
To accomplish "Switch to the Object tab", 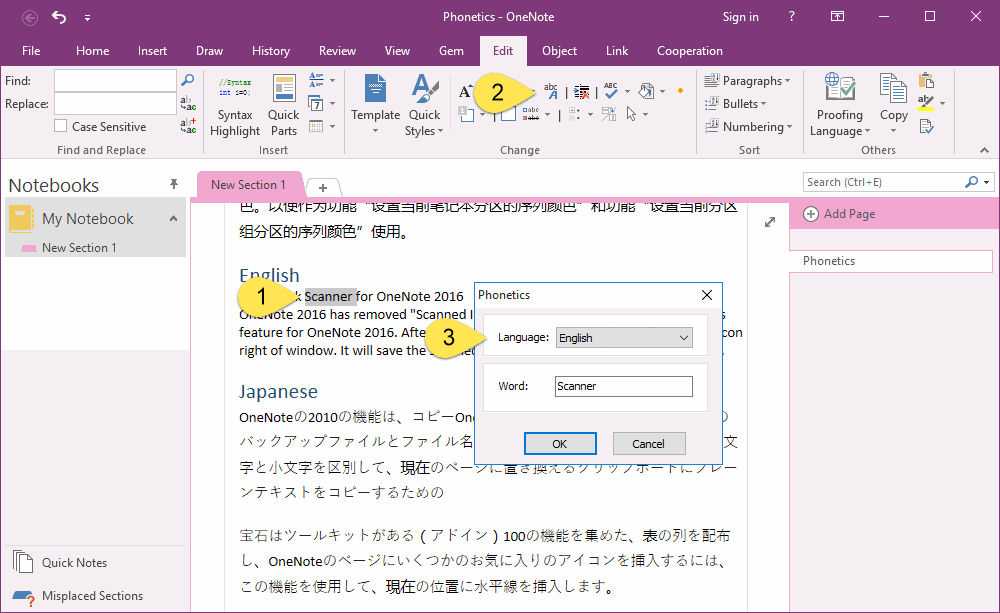I will pos(559,51).
